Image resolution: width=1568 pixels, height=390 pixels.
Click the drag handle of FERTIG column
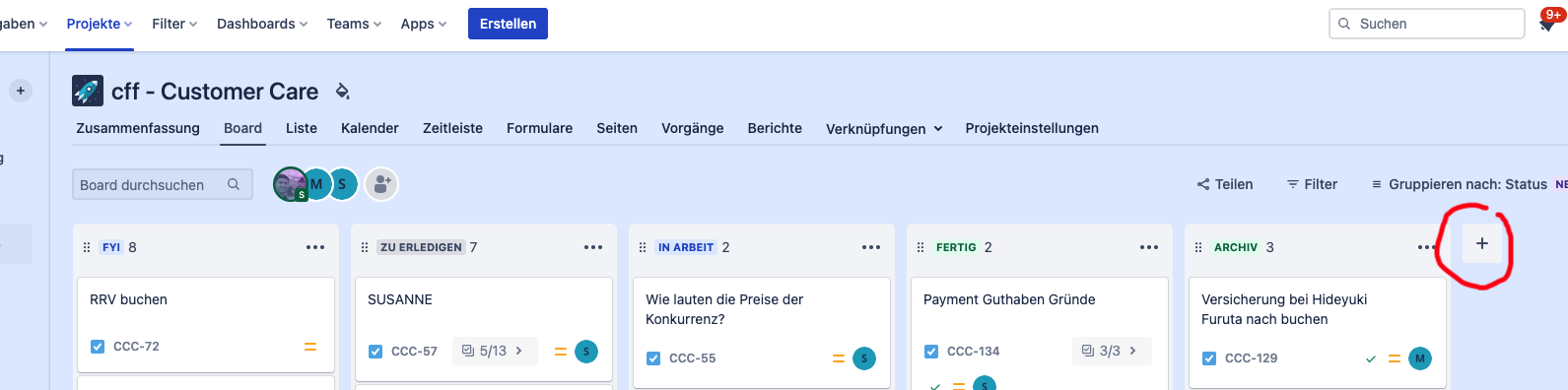920,247
